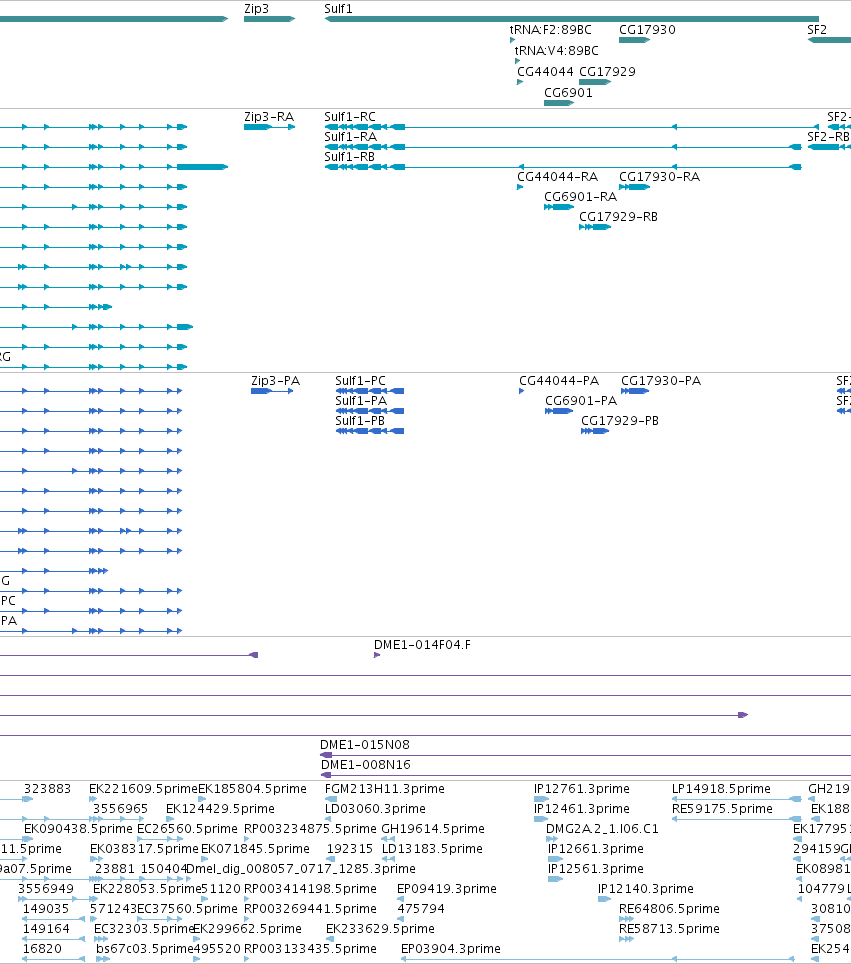The height and width of the screenshot is (964, 851).
Task: Click the FGM213H11.3prime EST label
Action: pyautogui.click(x=384, y=788)
